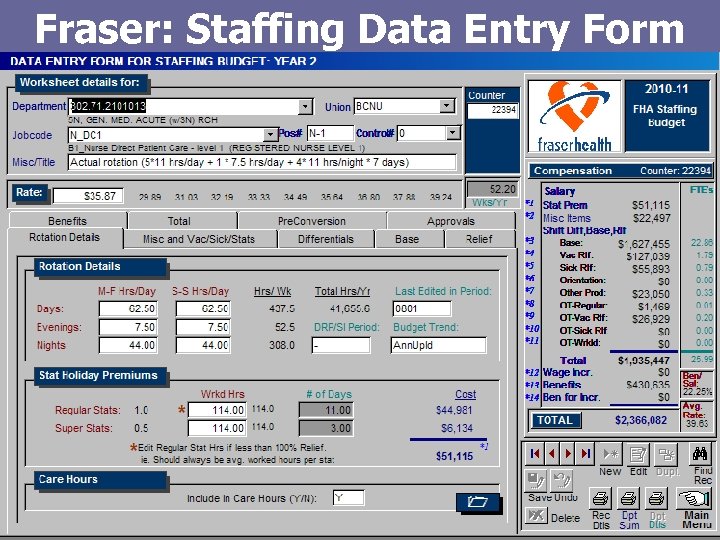Click Base salary amount $1,627,455
Screen dimensions: 720x540
pos(644,244)
